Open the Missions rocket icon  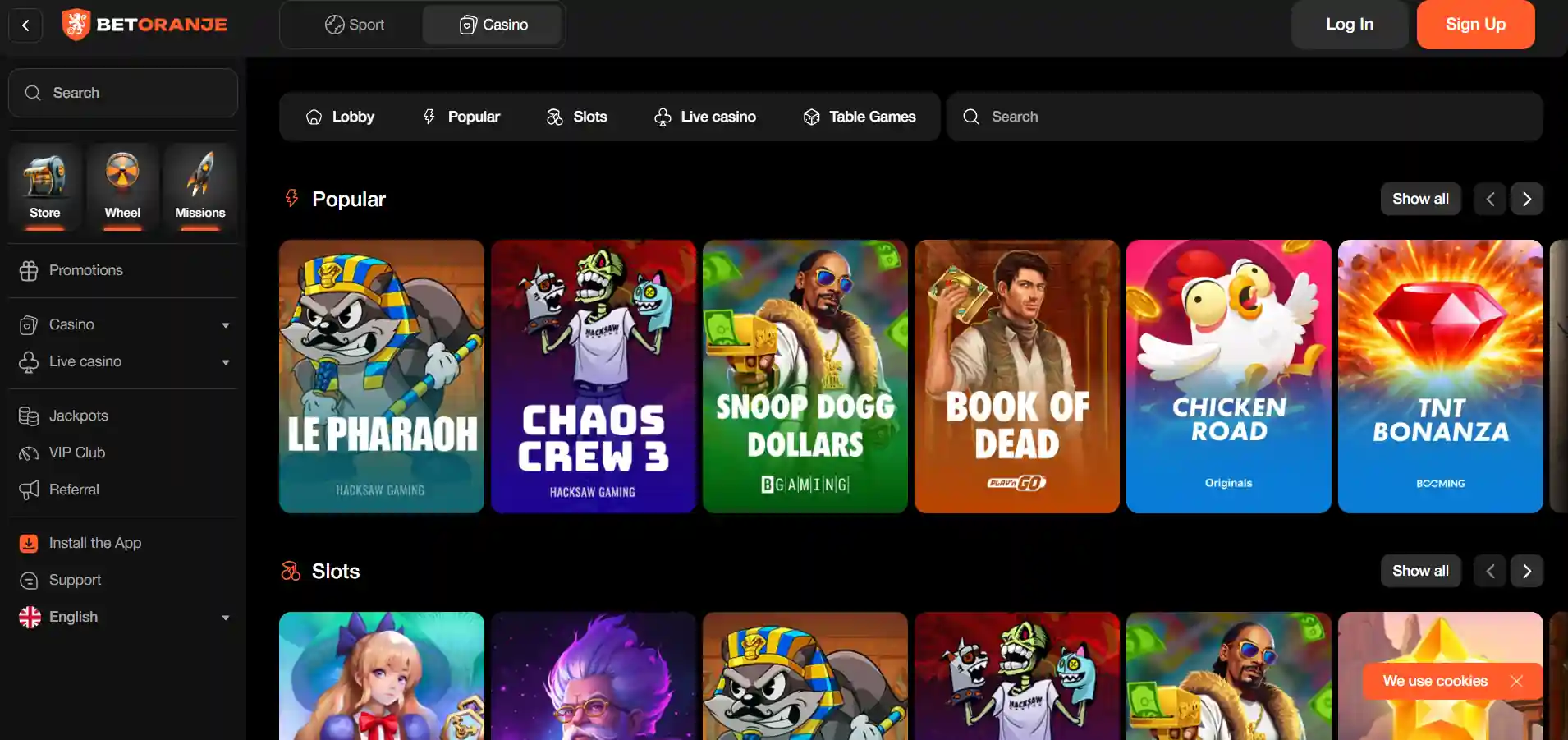[x=199, y=186]
